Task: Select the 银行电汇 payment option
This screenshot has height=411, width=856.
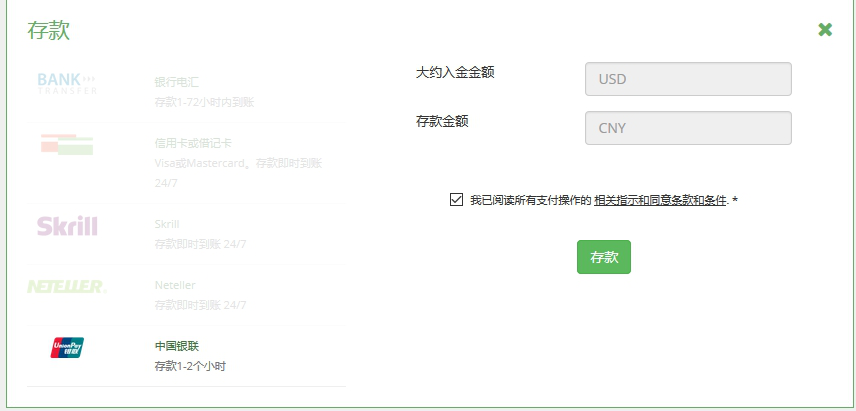Action: [176, 82]
